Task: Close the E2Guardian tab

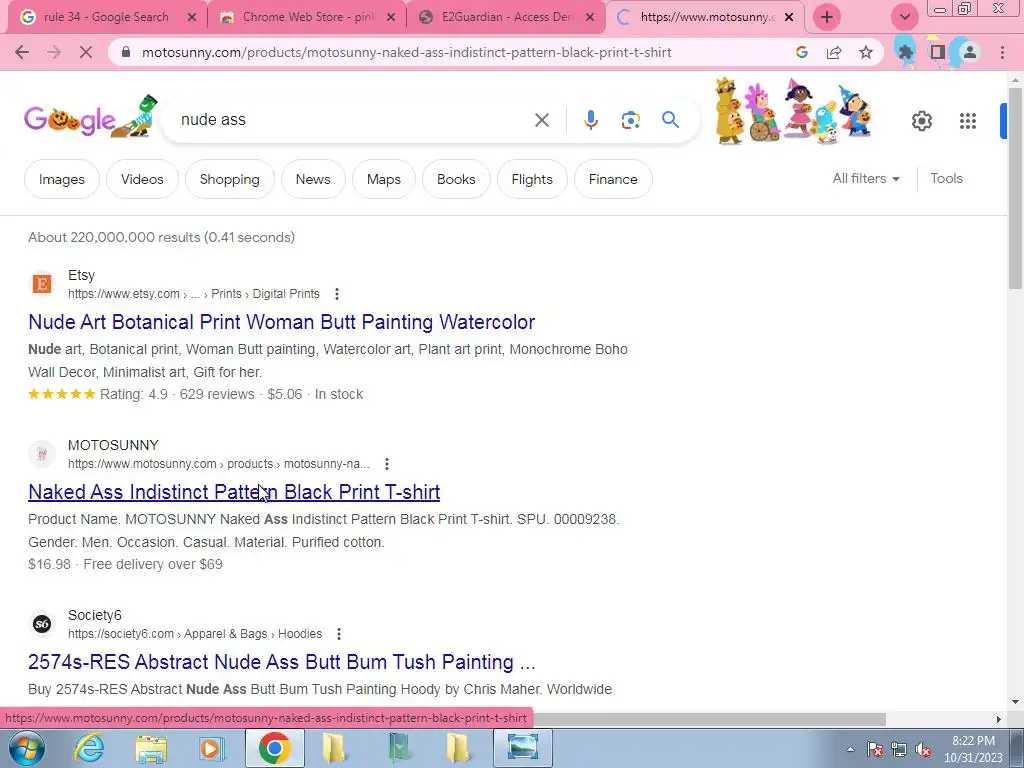Action: point(590,18)
